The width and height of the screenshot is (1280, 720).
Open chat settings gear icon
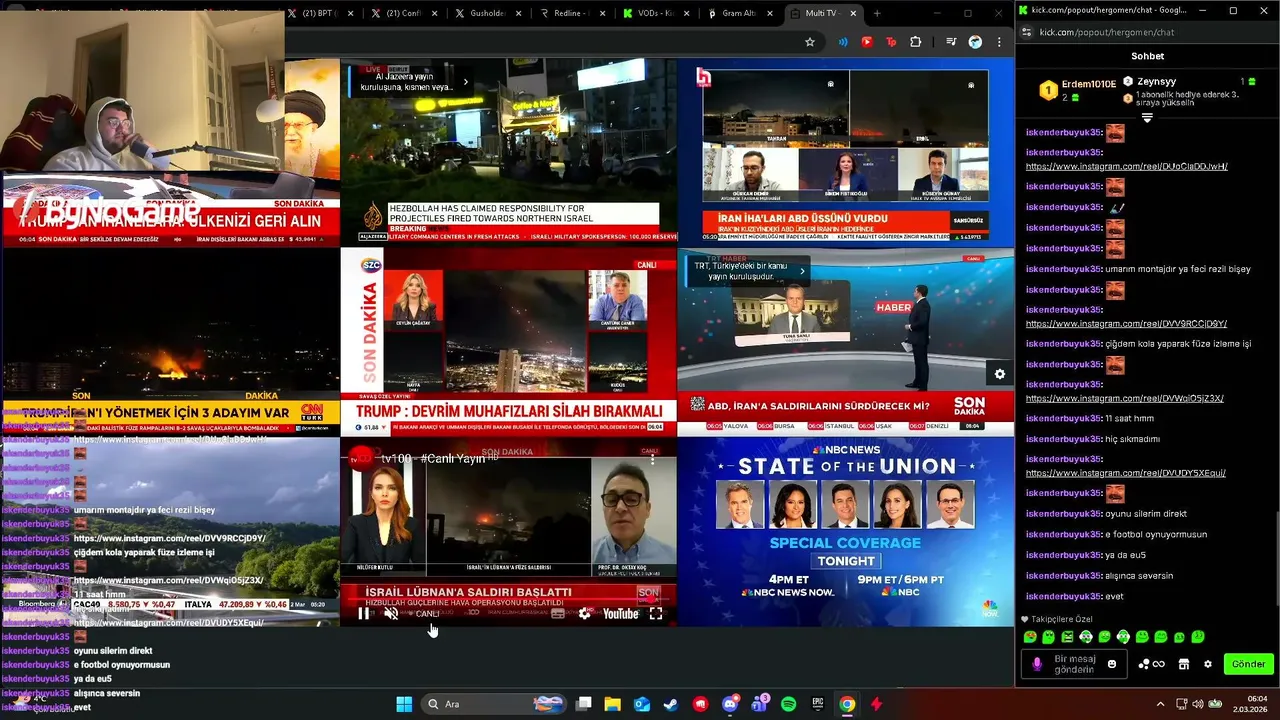click(x=1208, y=664)
